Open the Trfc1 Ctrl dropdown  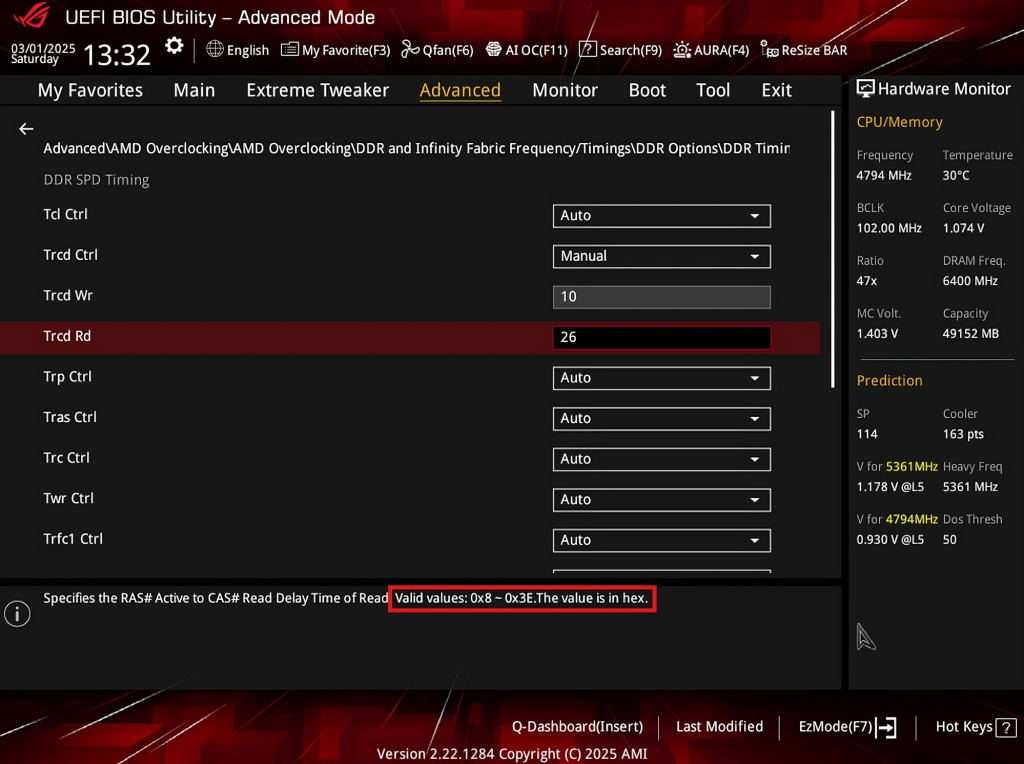(662, 540)
